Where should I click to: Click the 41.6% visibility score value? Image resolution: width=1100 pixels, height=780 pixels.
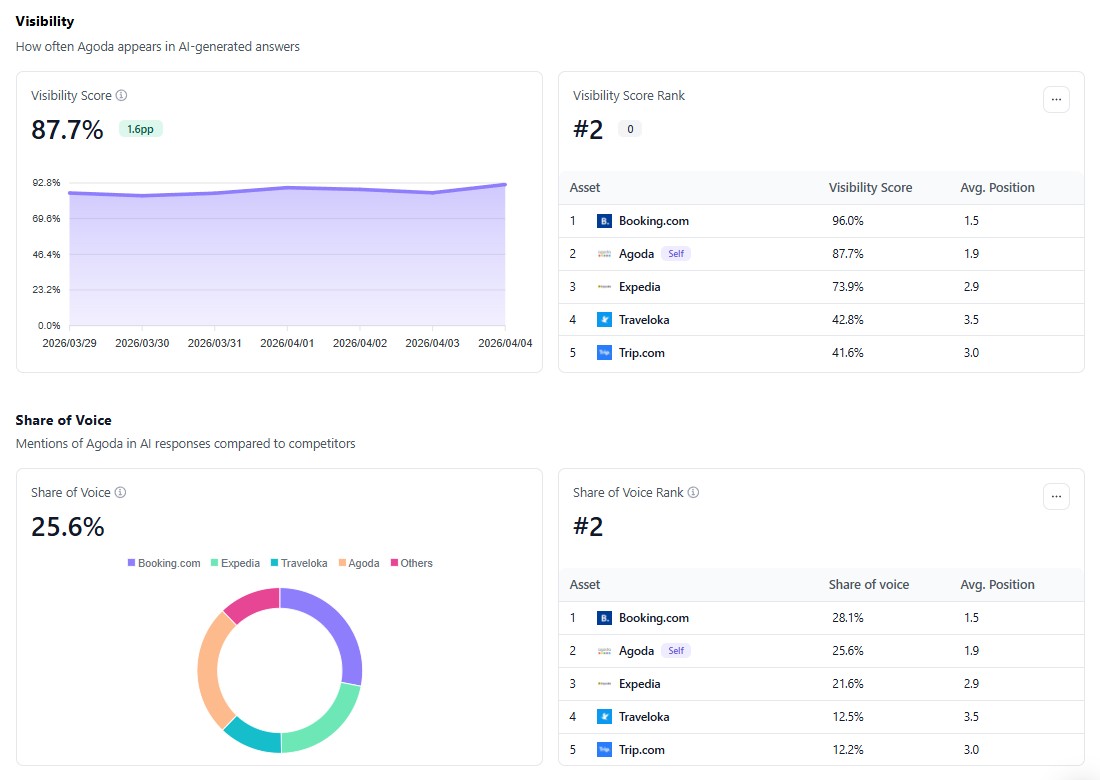pos(847,353)
